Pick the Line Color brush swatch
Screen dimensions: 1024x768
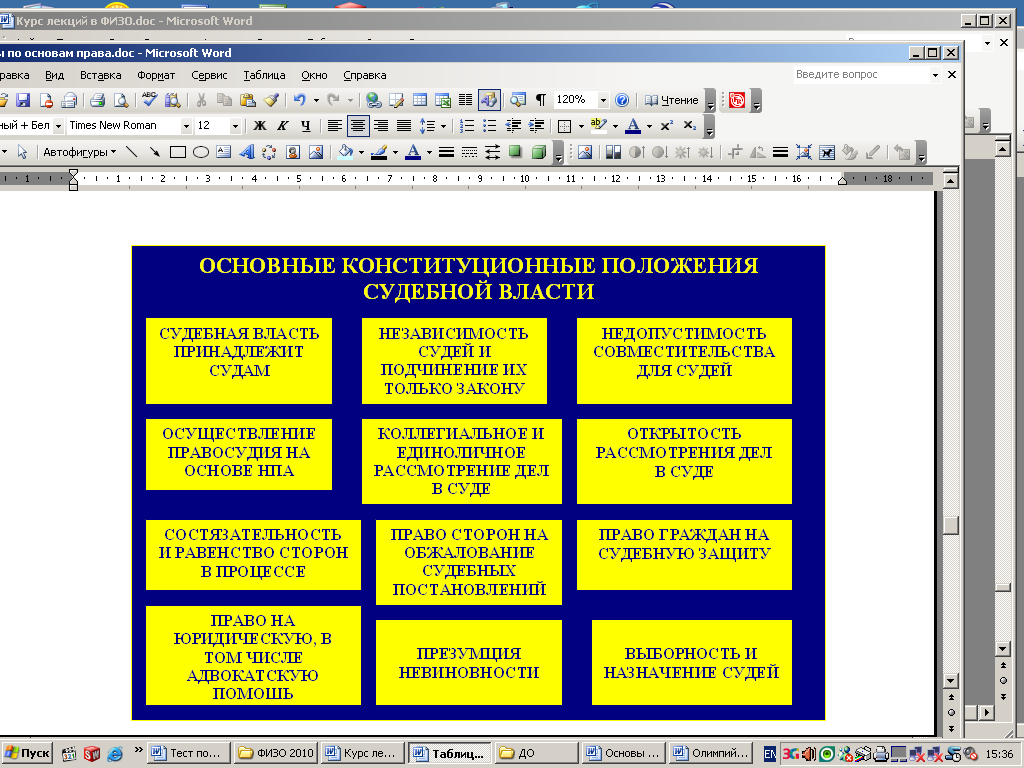tap(379, 152)
